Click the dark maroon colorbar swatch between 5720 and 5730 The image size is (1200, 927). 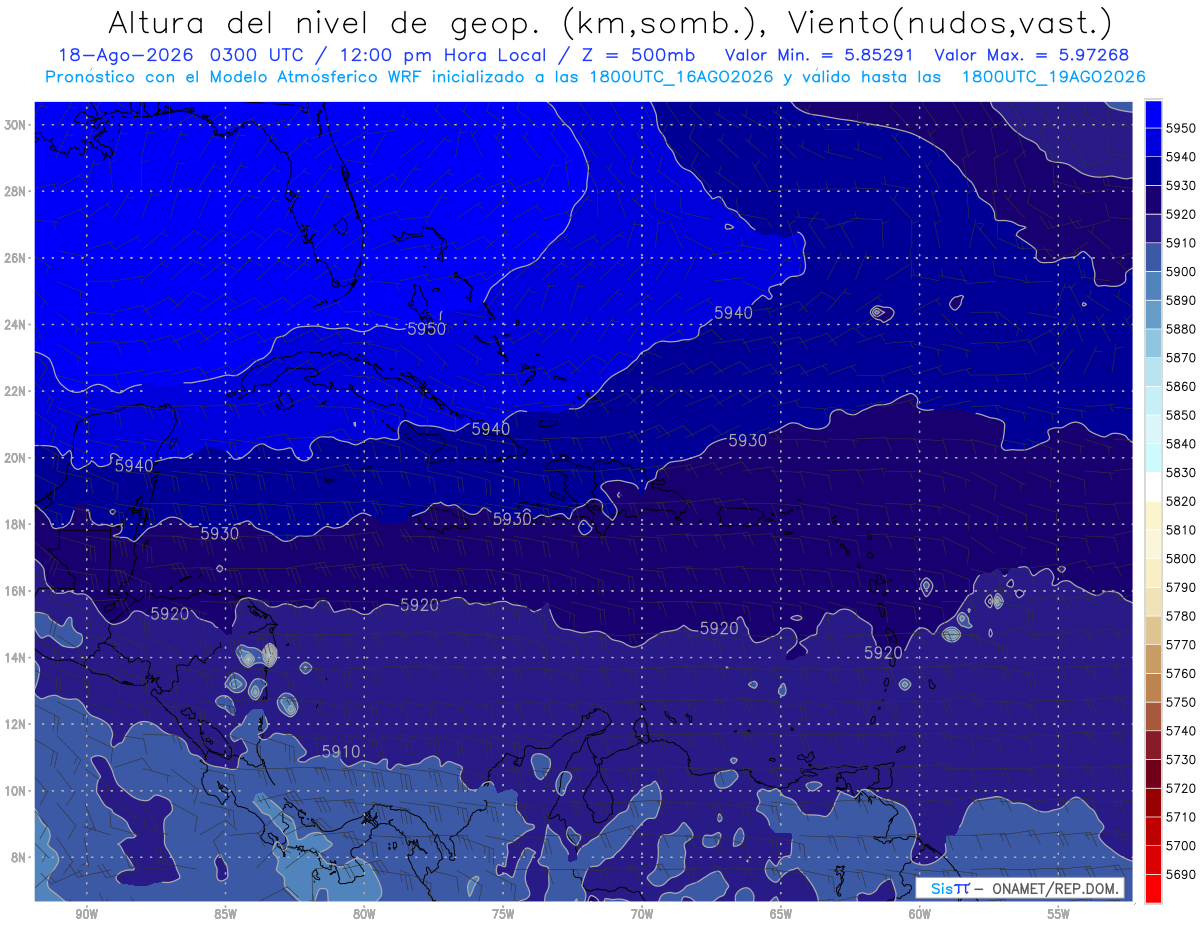[1153, 773]
